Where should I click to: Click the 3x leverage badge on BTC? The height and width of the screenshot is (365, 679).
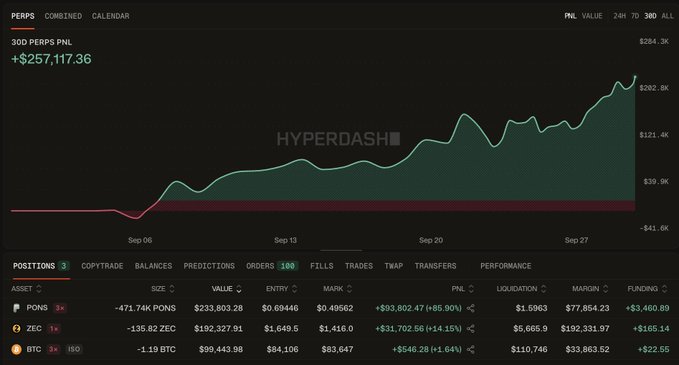point(53,349)
